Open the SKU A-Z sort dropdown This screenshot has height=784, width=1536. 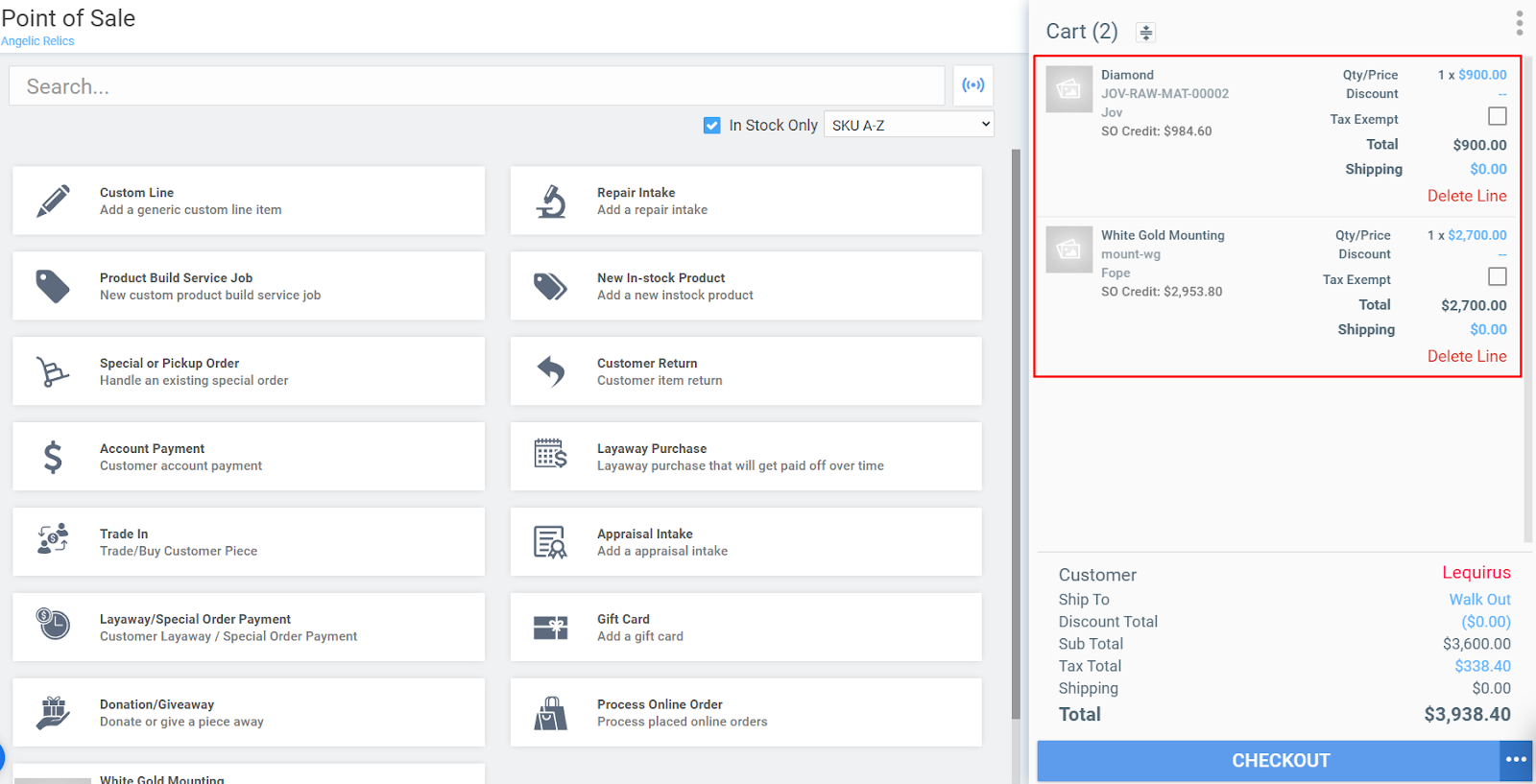[909, 125]
